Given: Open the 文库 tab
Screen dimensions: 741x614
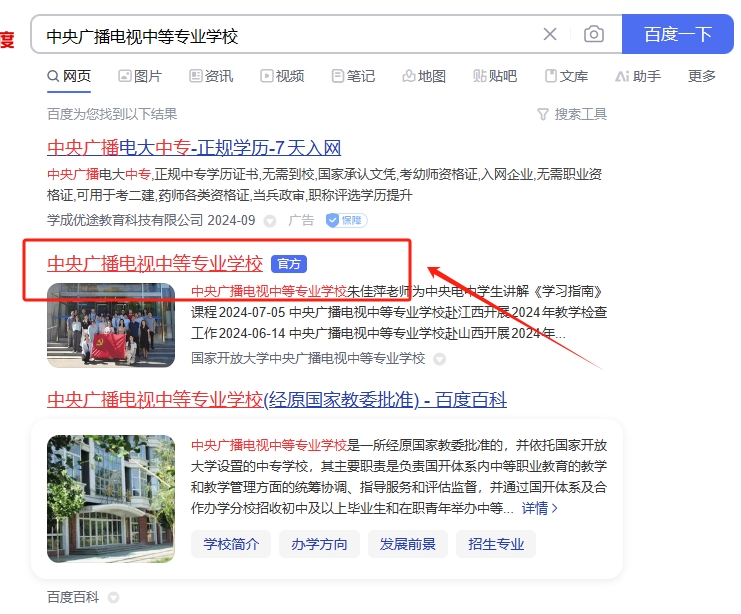Looking at the screenshot, I should point(566,76).
